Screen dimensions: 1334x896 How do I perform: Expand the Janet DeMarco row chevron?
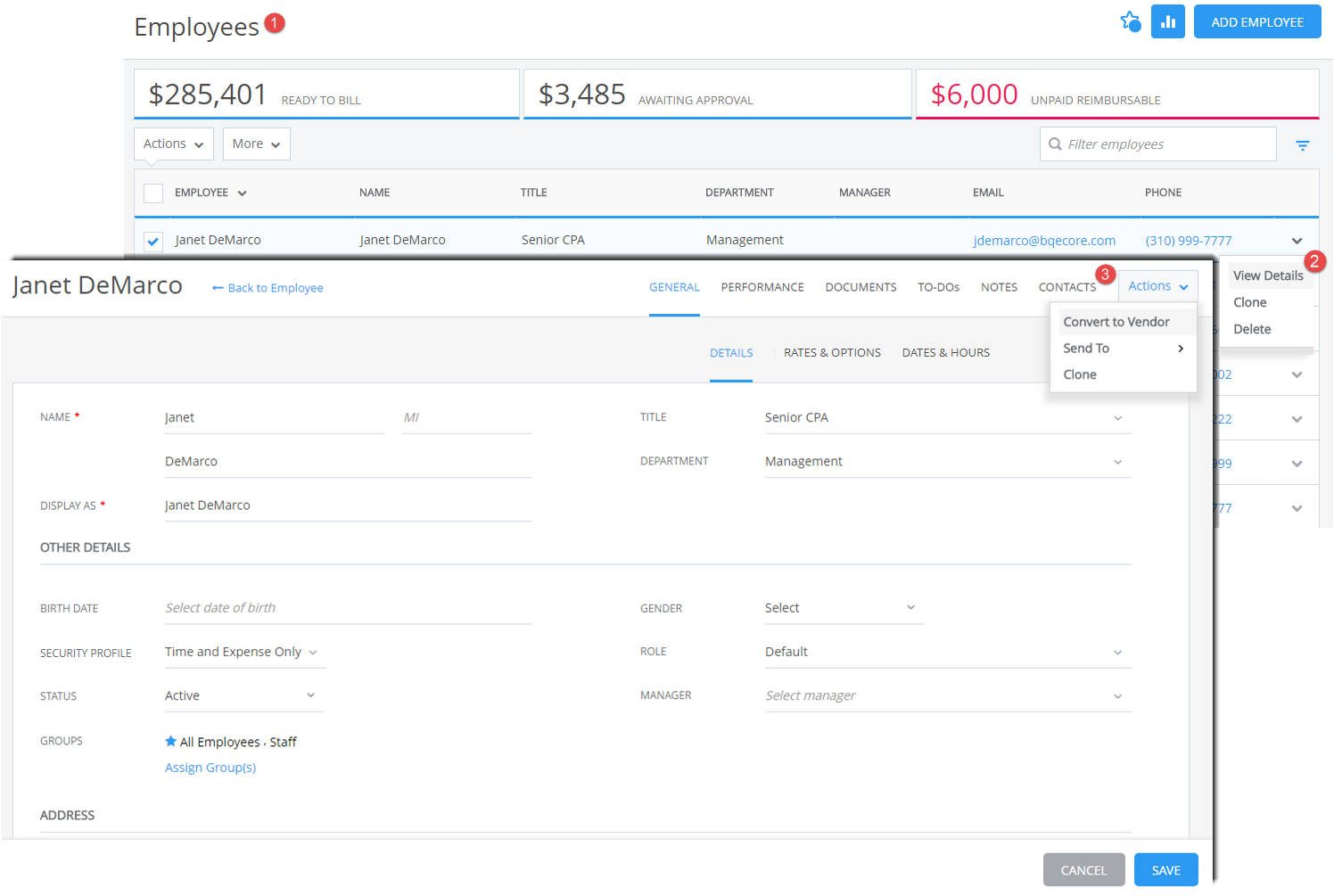click(1297, 241)
